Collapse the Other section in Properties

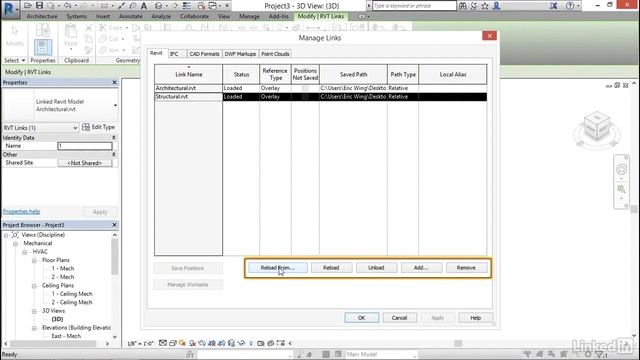114,155
